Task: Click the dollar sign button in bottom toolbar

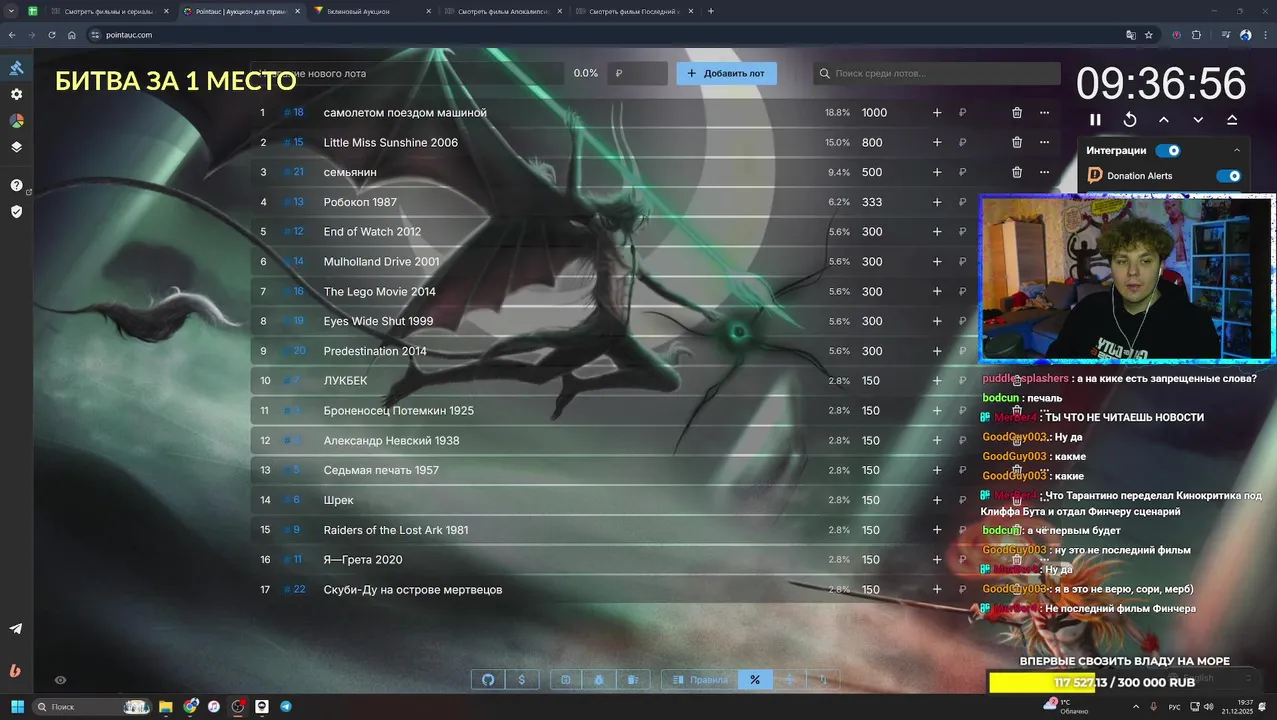Action: (522, 680)
